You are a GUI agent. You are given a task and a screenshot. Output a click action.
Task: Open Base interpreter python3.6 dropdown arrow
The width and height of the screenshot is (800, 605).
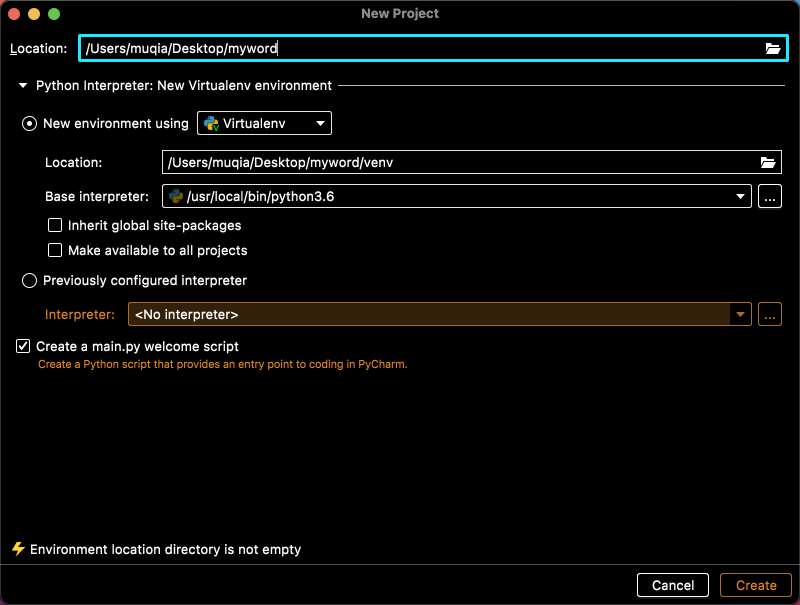click(x=740, y=197)
